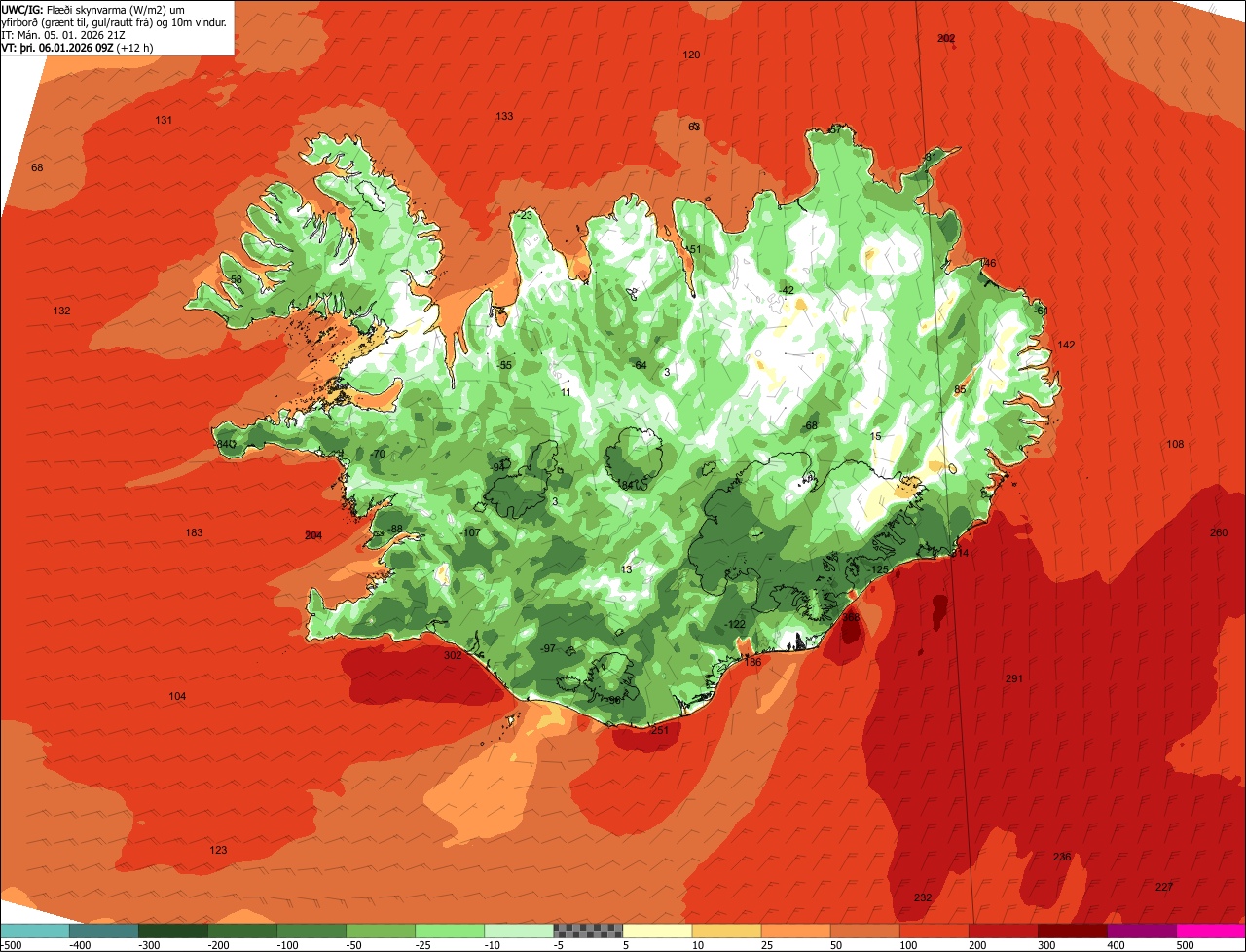Click the ocean flux value '120'
The width and height of the screenshot is (1246, 952).
click(x=691, y=55)
